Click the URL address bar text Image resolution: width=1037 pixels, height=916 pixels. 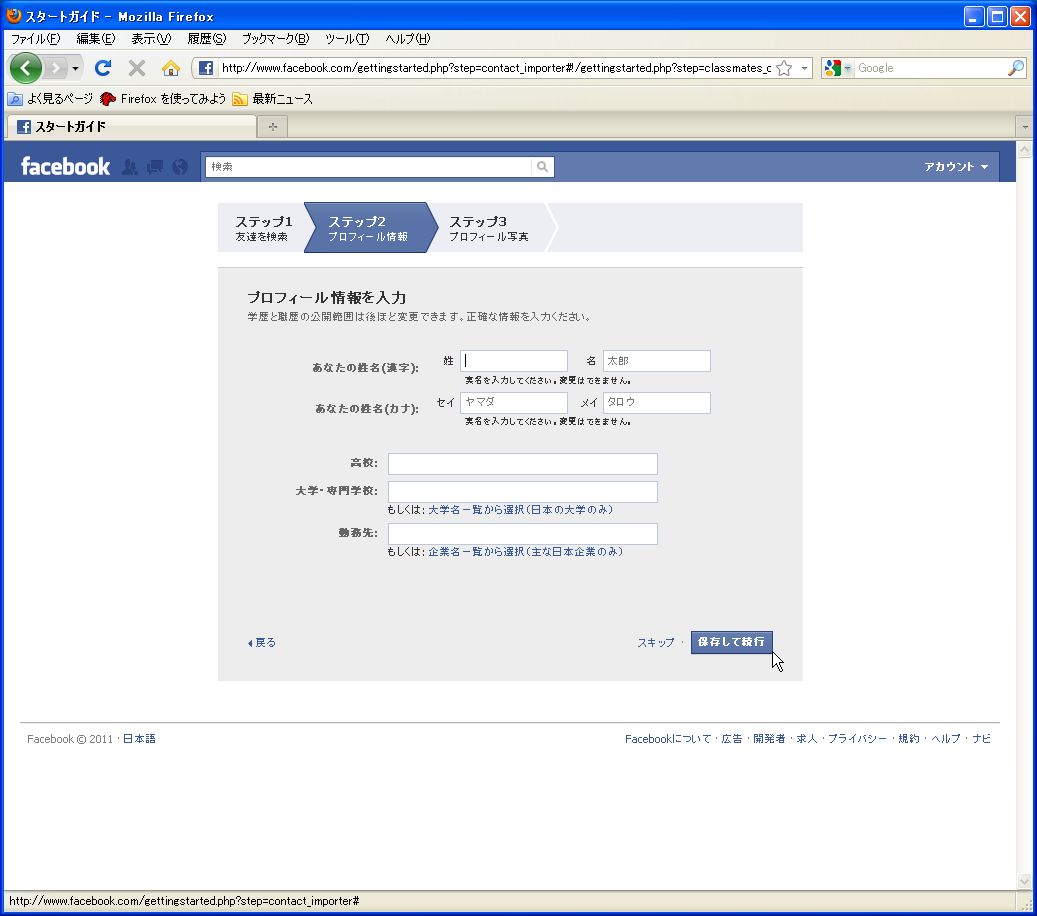point(496,68)
